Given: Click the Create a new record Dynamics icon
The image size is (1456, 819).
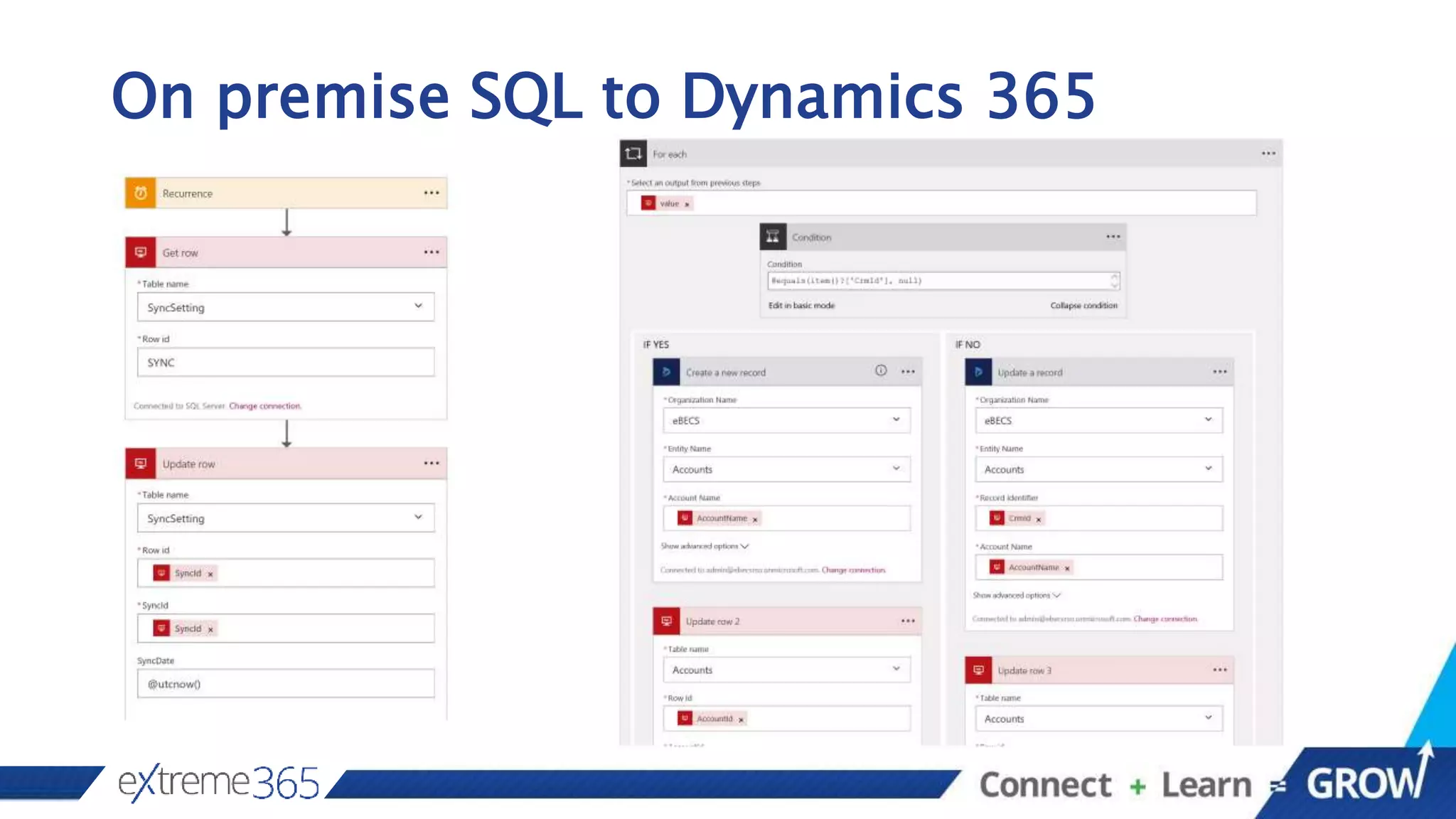Looking at the screenshot, I should (666, 372).
